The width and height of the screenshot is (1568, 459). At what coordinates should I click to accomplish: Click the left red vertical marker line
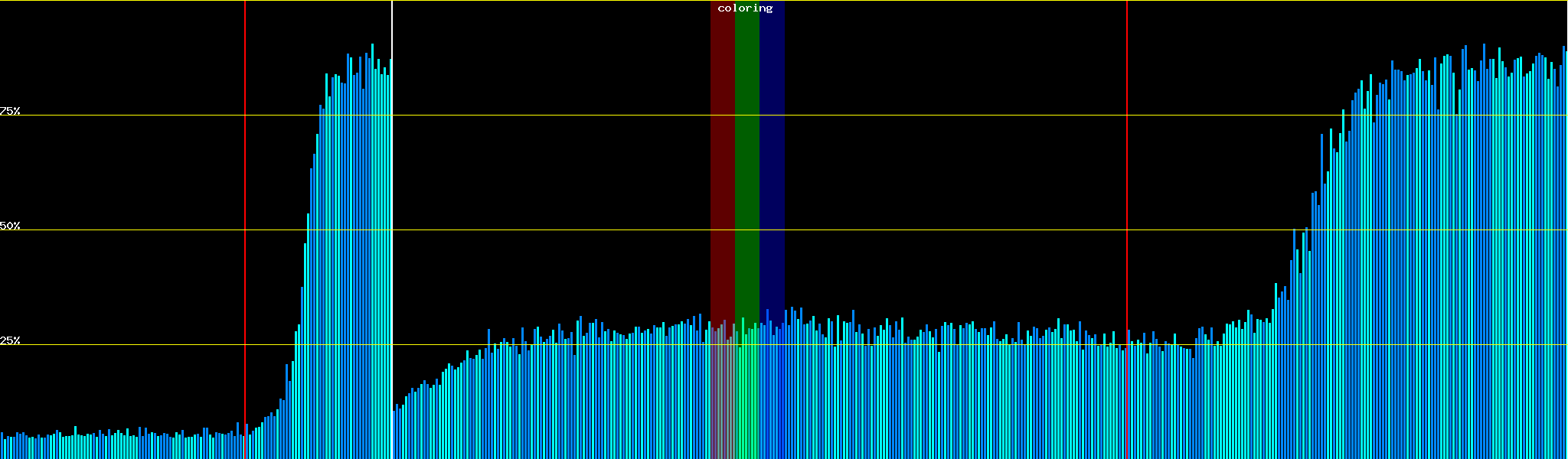point(245,191)
